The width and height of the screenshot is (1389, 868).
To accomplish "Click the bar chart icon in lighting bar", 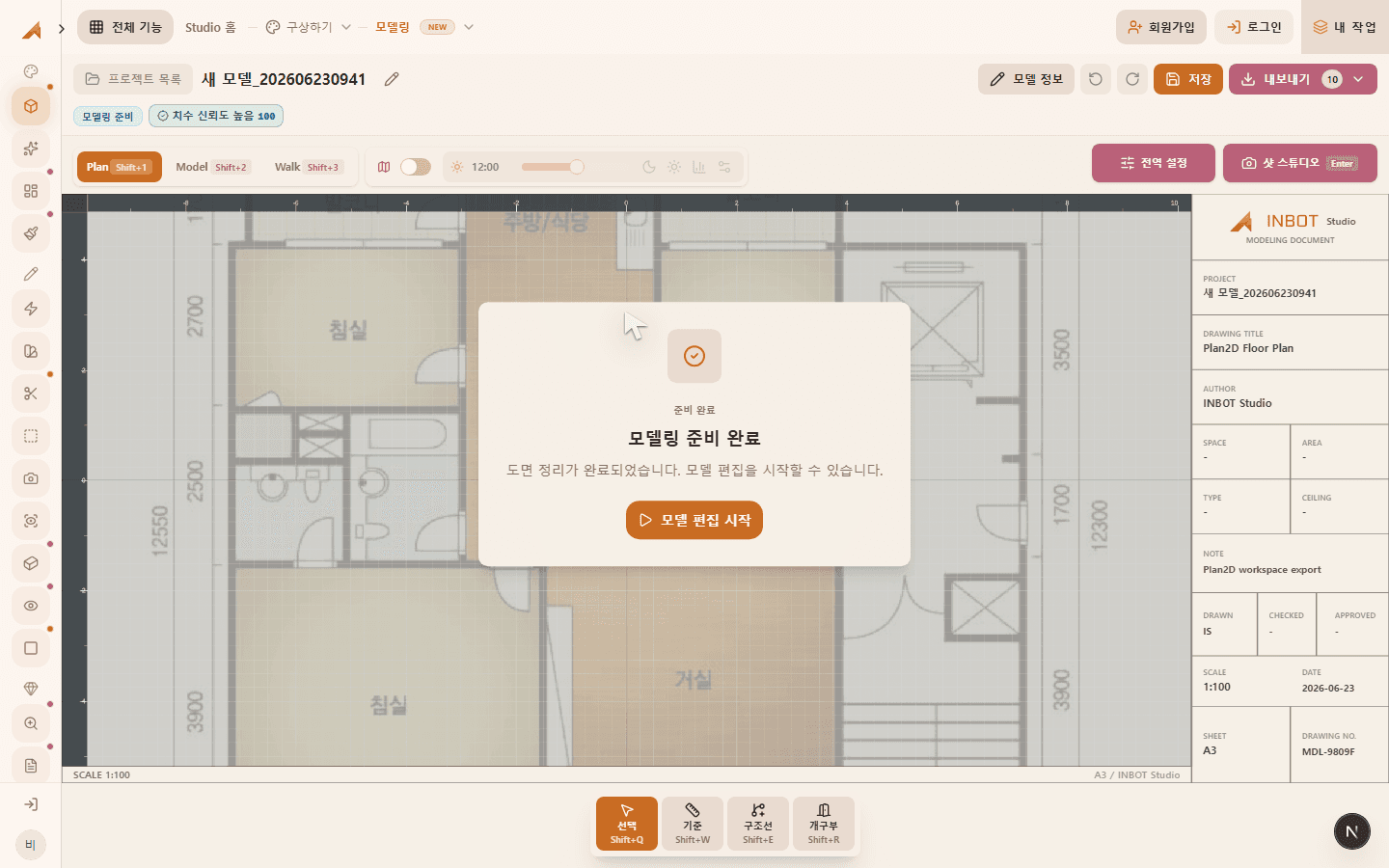I will coord(699,167).
